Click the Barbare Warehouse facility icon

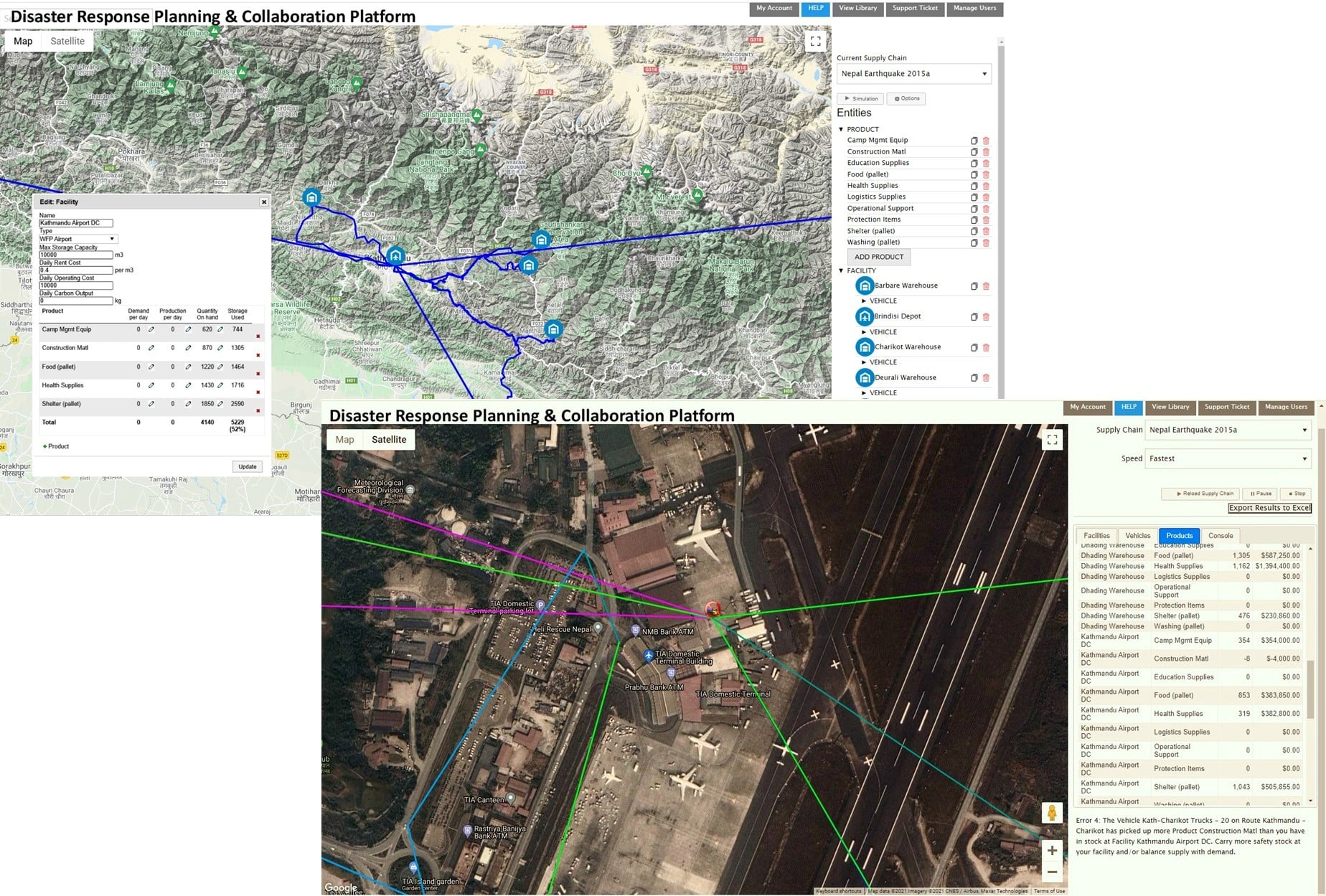(865, 286)
